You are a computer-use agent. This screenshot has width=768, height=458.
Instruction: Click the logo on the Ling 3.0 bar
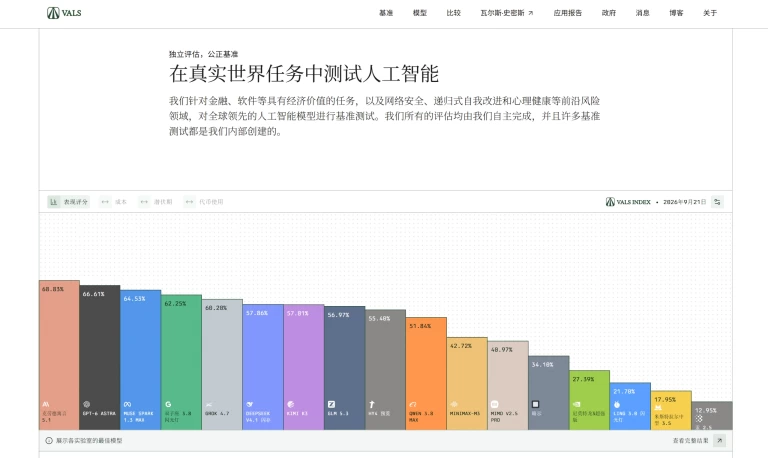(x=617, y=405)
